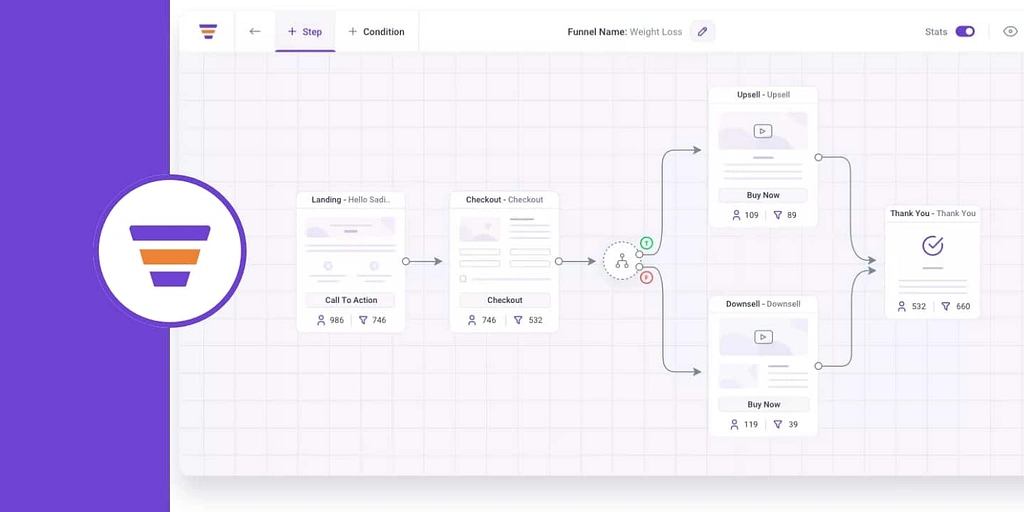The image size is (1024, 512).
Task: Click Buy Now on the Downsell card
Action: click(x=763, y=405)
